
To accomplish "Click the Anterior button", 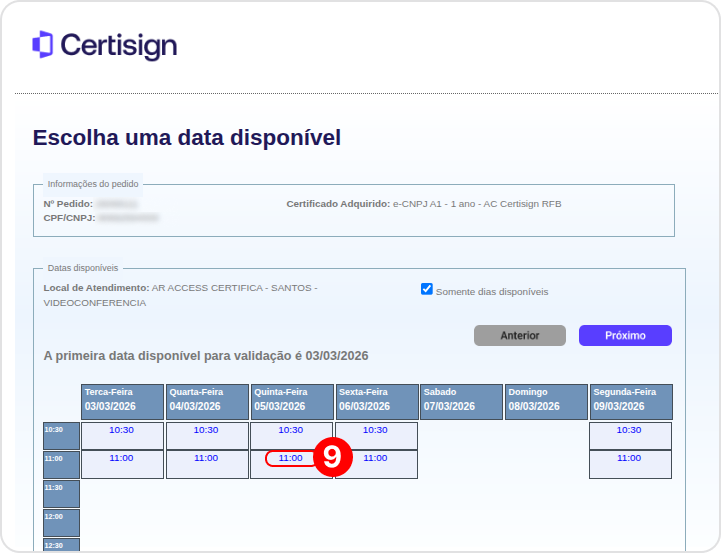I will pyautogui.click(x=520, y=336).
